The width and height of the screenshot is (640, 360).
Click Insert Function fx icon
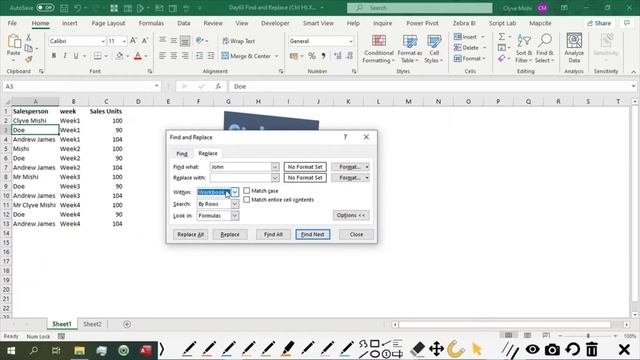click(x=218, y=86)
